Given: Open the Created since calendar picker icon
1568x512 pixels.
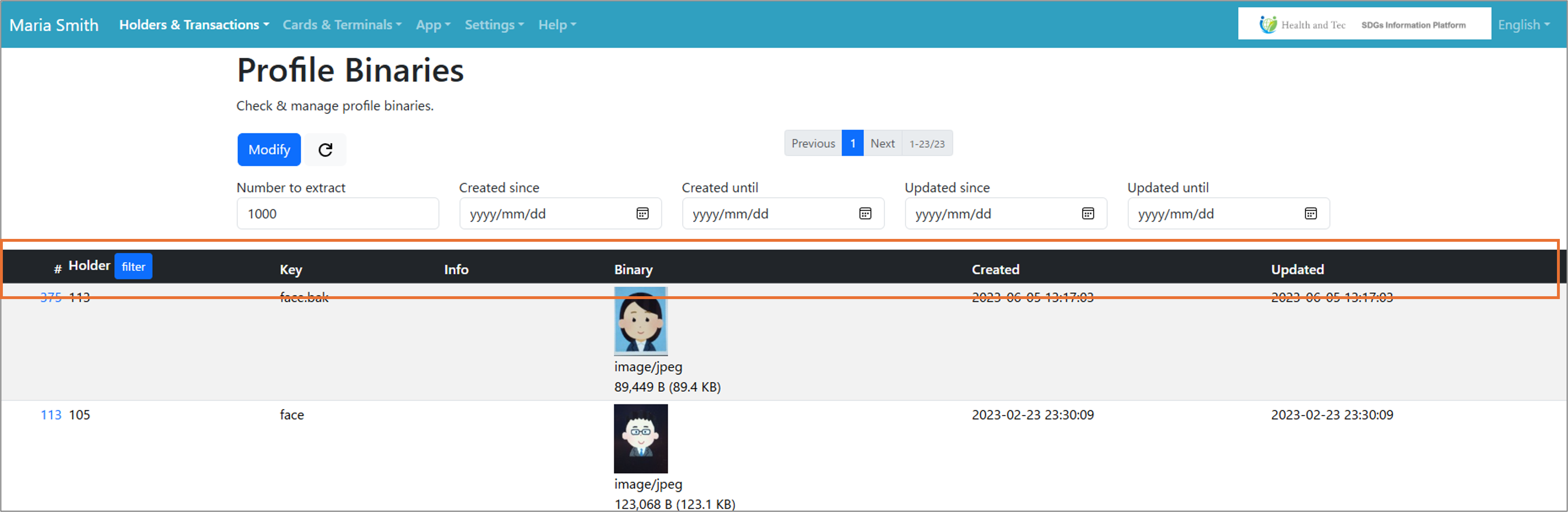Looking at the screenshot, I should 642,214.
